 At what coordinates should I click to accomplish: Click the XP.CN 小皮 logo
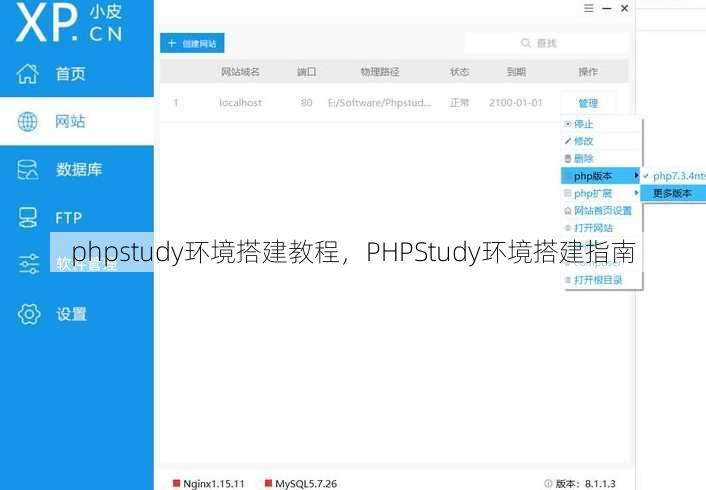69,23
